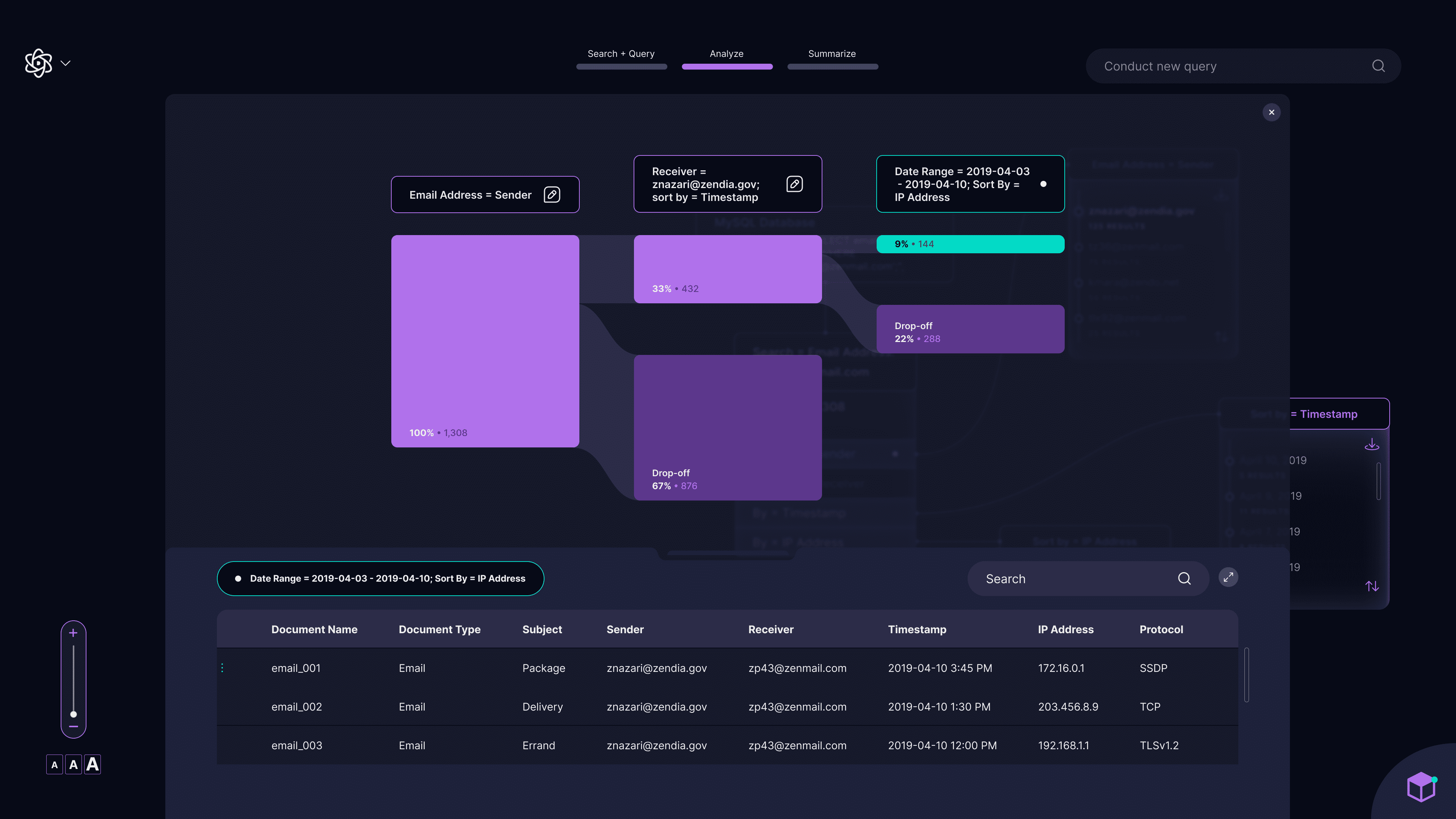
Task: Click the panel drag handle bar
Action: click(727, 553)
